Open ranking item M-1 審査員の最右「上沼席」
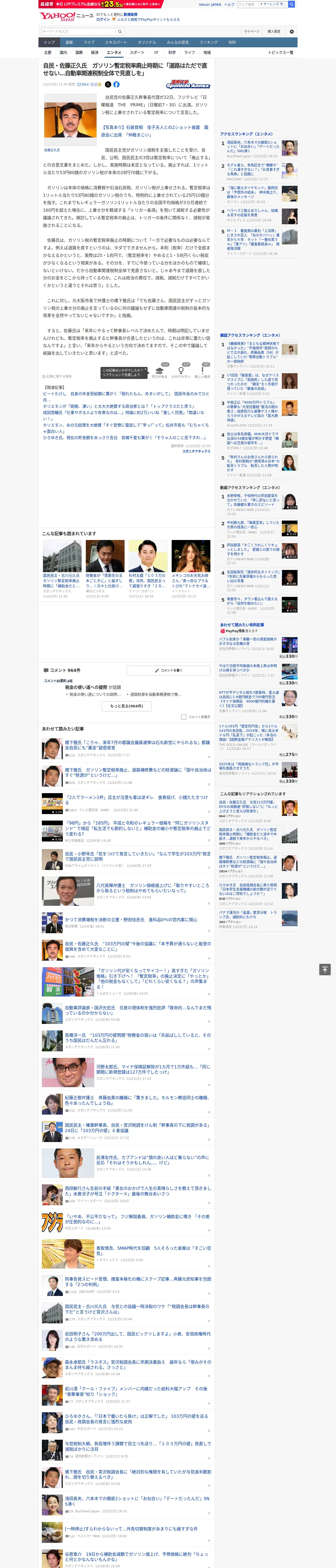This screenshot has width=336, height=1568. click(x=259, y=242)
